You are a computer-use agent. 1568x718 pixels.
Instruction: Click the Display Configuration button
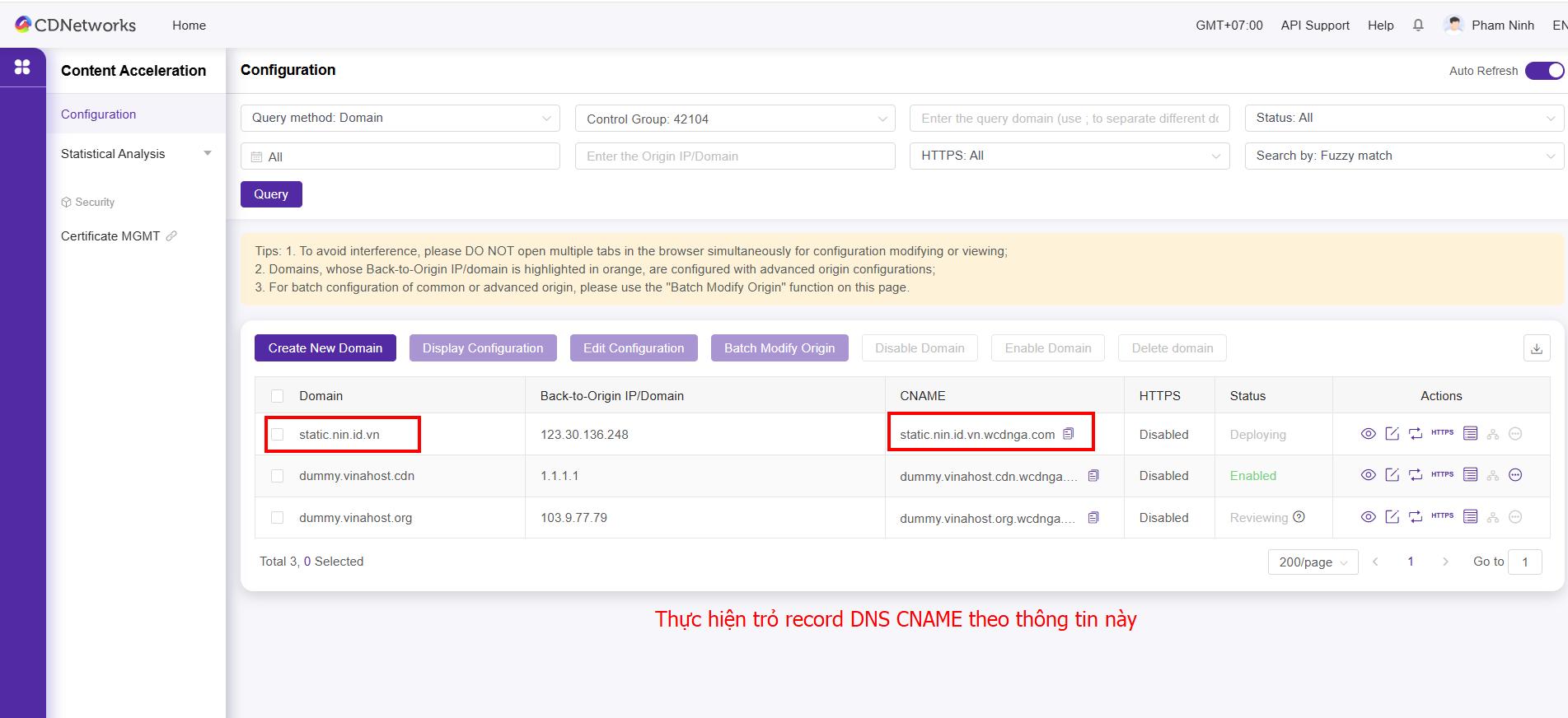(x=483, y=348)
